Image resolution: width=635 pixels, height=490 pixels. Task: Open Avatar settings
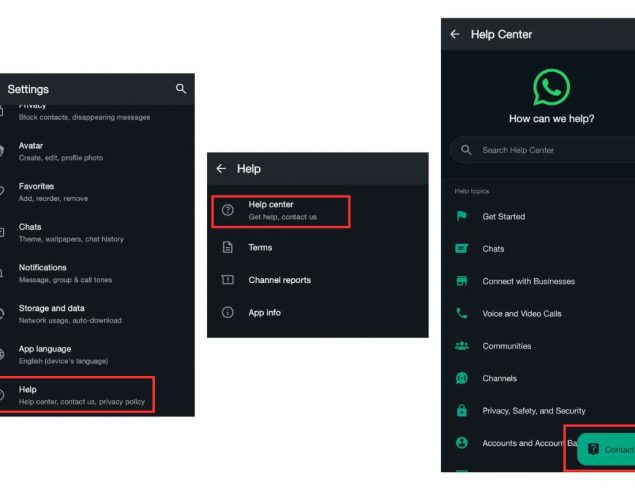point(97,151)
